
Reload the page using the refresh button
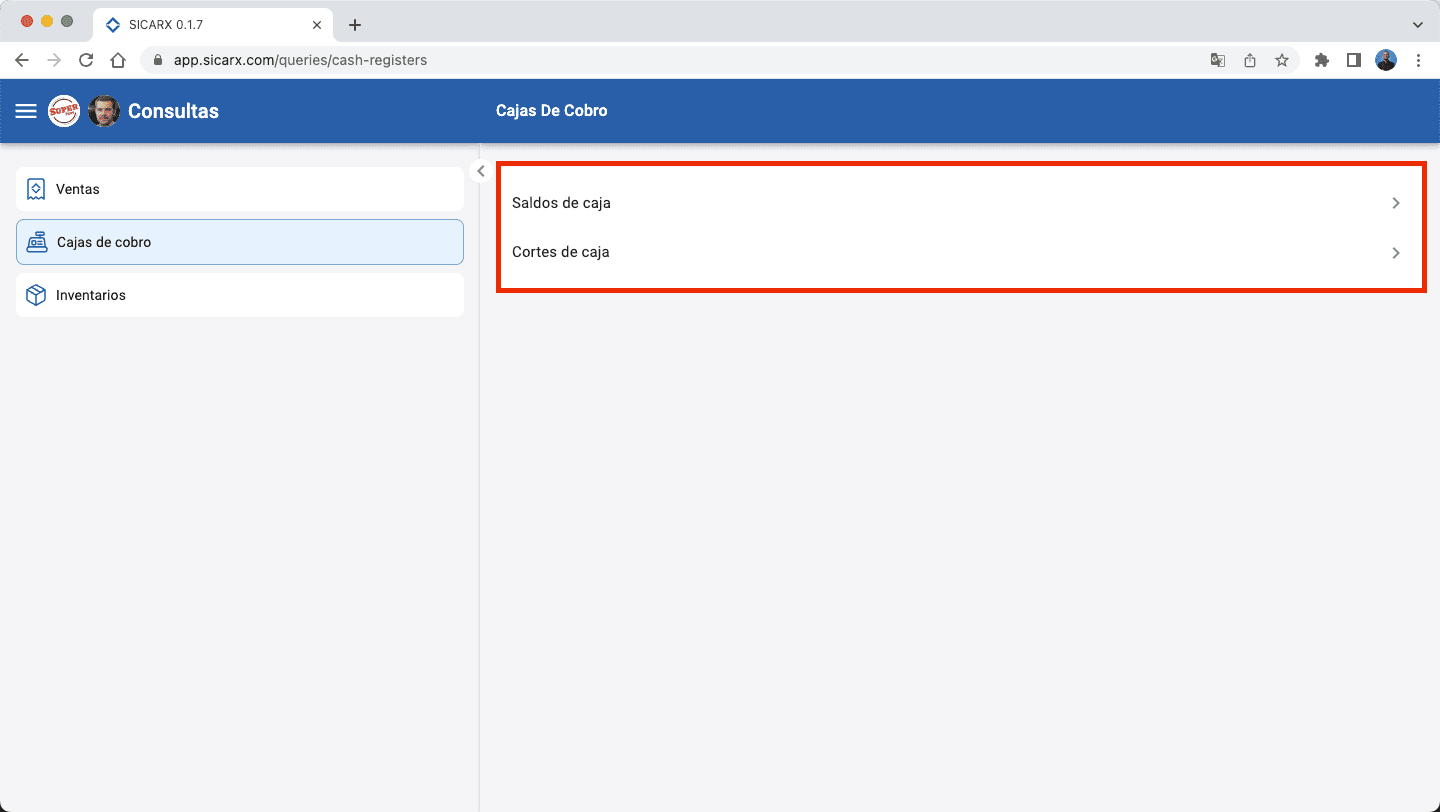click(x=86, y=60)
